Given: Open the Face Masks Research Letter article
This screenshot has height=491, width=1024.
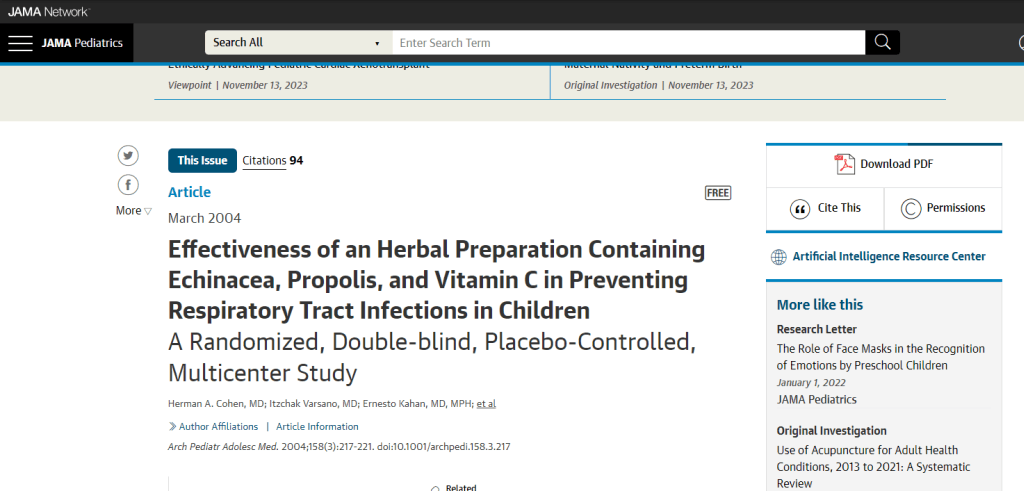Looking at the screenshot, I should (880, 357).
